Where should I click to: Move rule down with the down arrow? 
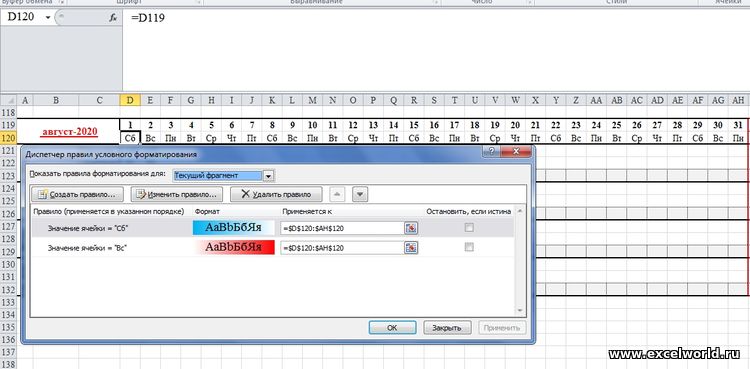tap(360, 194)
